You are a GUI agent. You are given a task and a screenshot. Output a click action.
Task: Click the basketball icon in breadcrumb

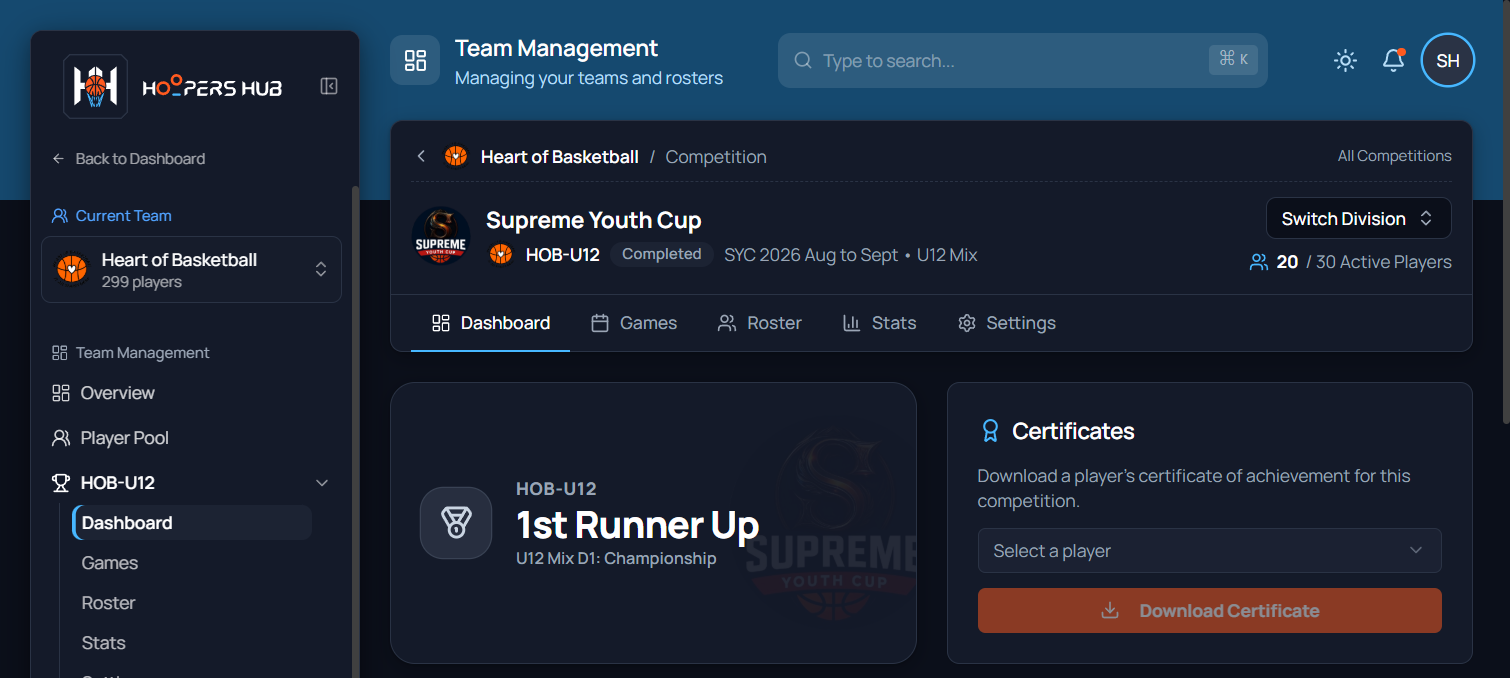click(x=456, y=156)
